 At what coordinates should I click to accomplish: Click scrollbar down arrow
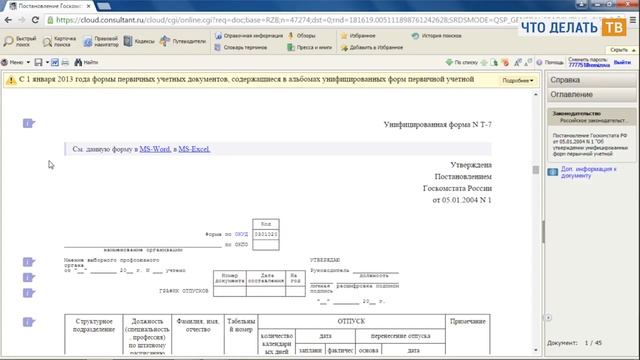point(536,350)
